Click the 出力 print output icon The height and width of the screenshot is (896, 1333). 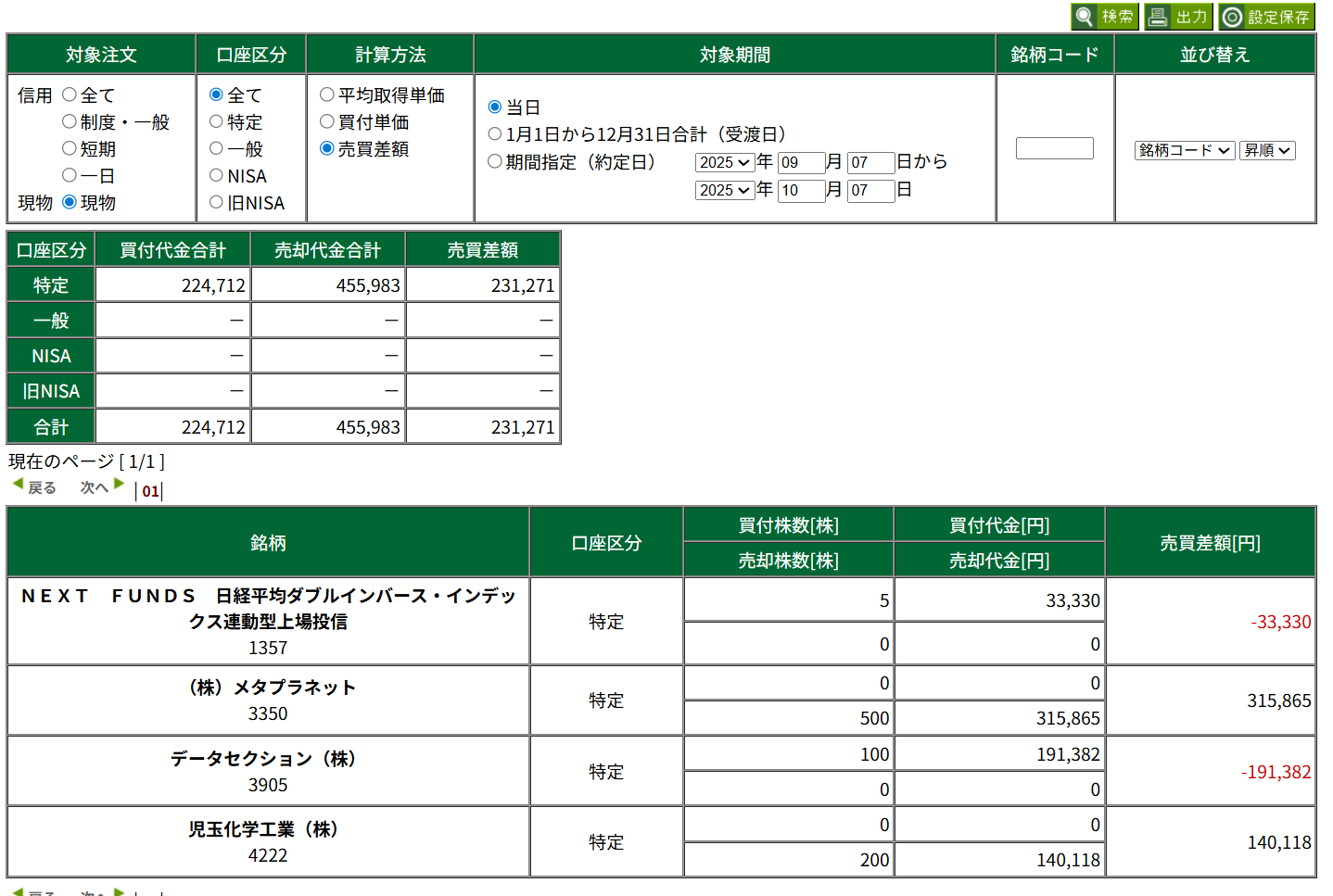click(x=1157, y=17)
